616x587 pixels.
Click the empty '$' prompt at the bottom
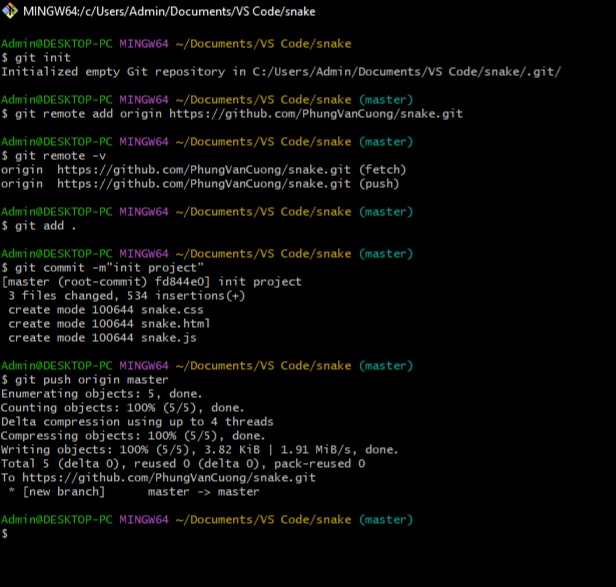[4, 534]
